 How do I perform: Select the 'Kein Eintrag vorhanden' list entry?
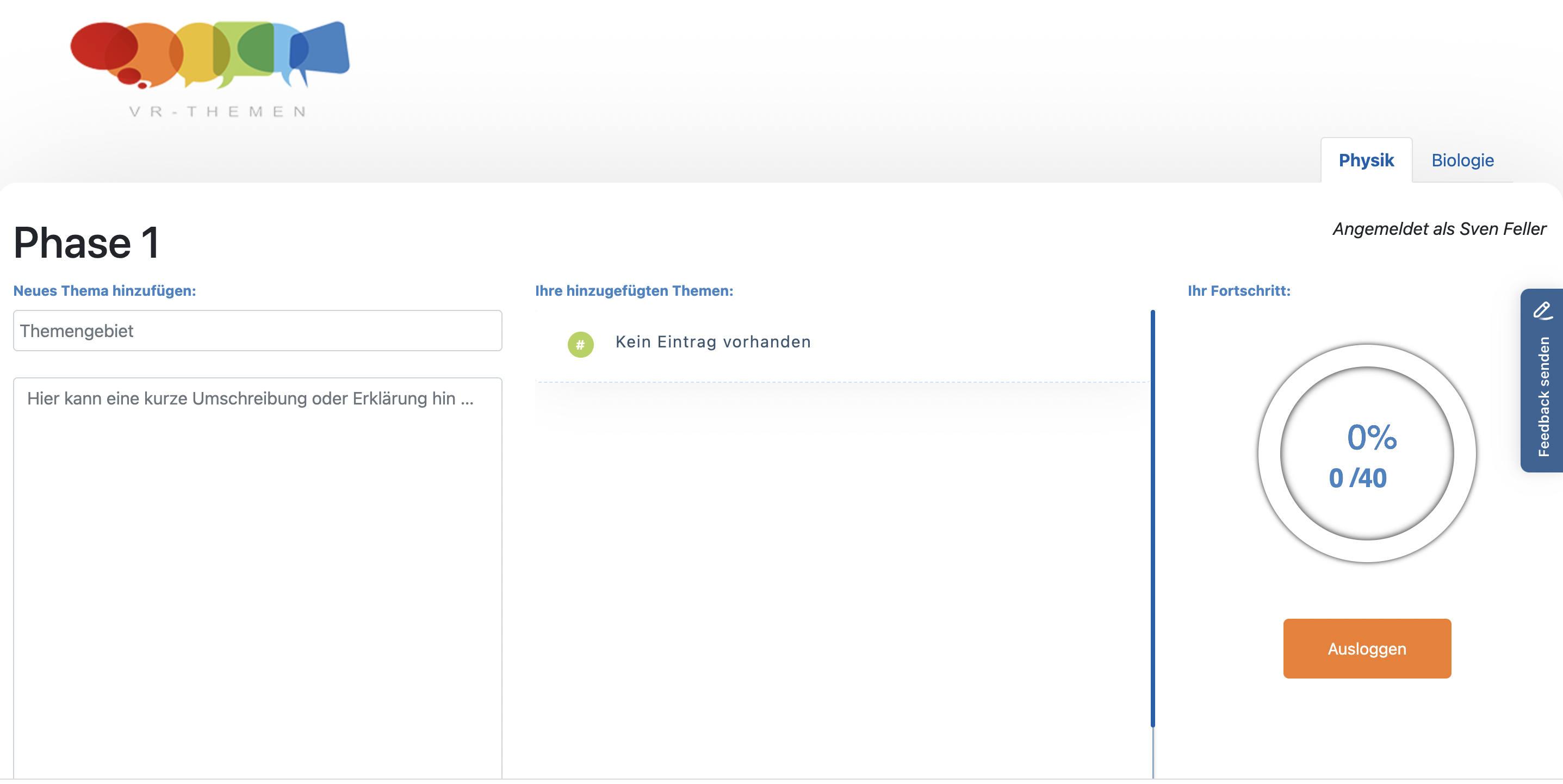712,341
